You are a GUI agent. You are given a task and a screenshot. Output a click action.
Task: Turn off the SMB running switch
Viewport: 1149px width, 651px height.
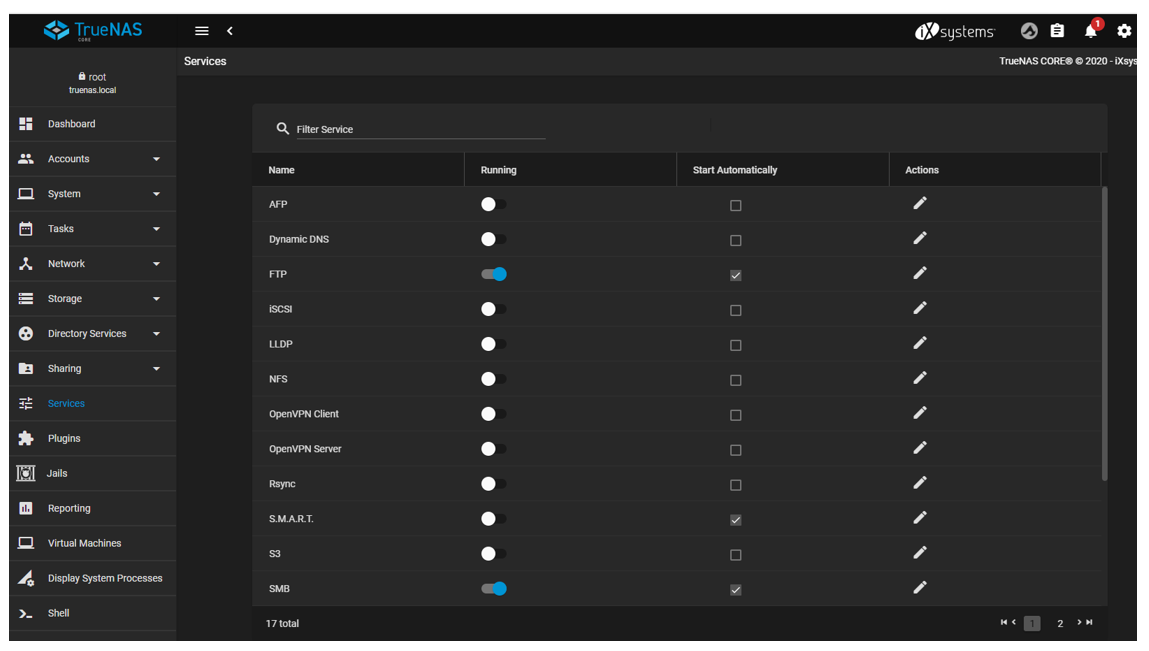click(x=493, y=589)
